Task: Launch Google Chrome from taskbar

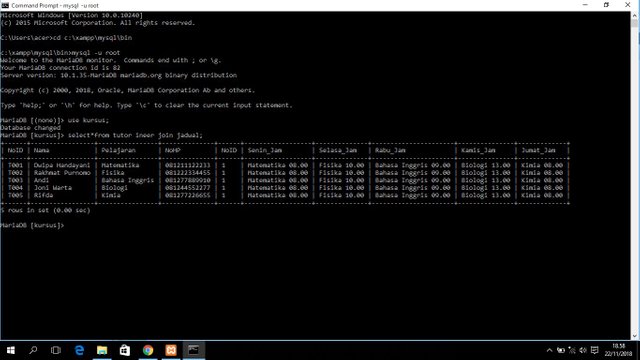Action: (x=148, y=350)
